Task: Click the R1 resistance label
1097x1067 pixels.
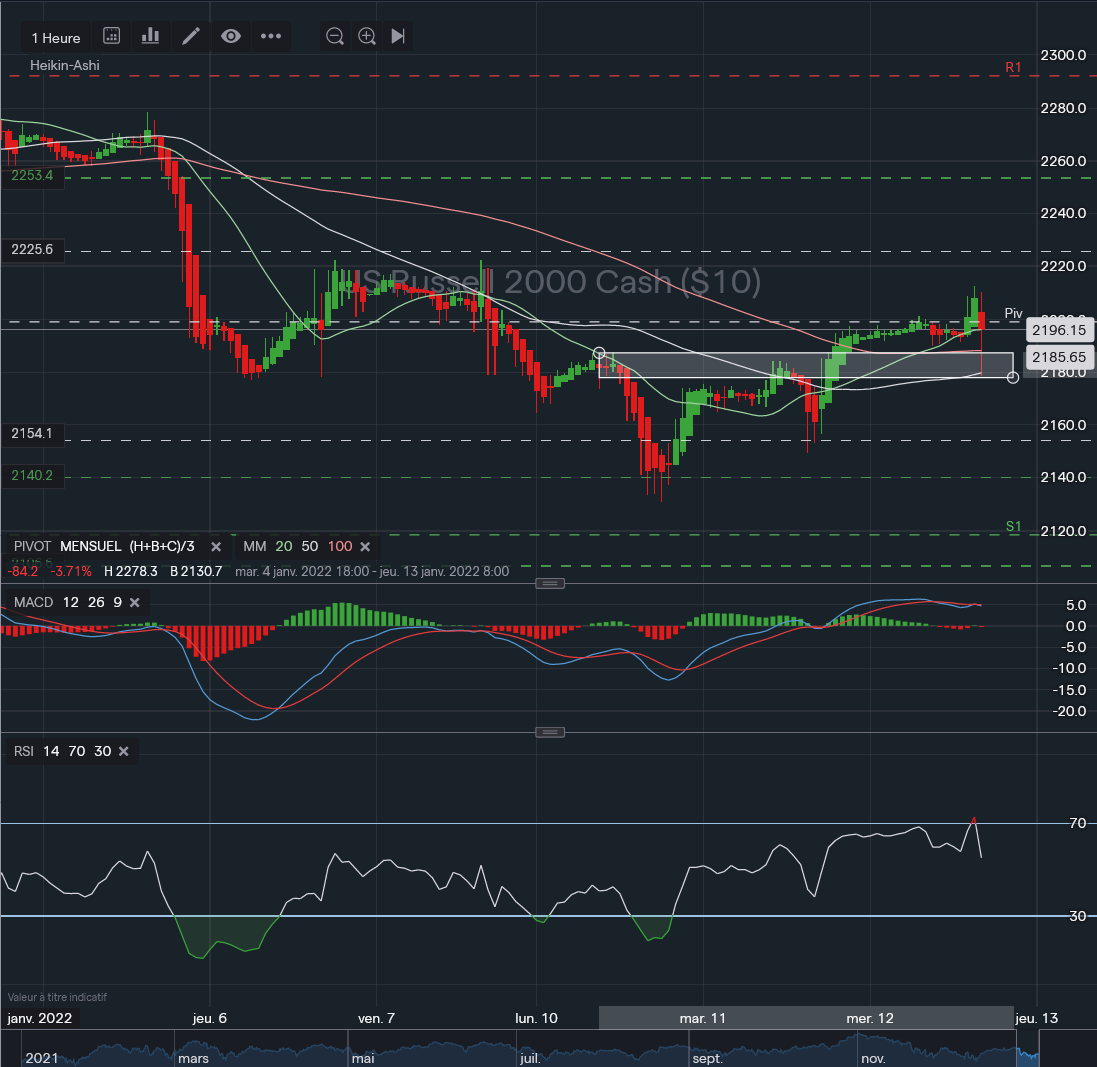Action: tap(1013, 67)
